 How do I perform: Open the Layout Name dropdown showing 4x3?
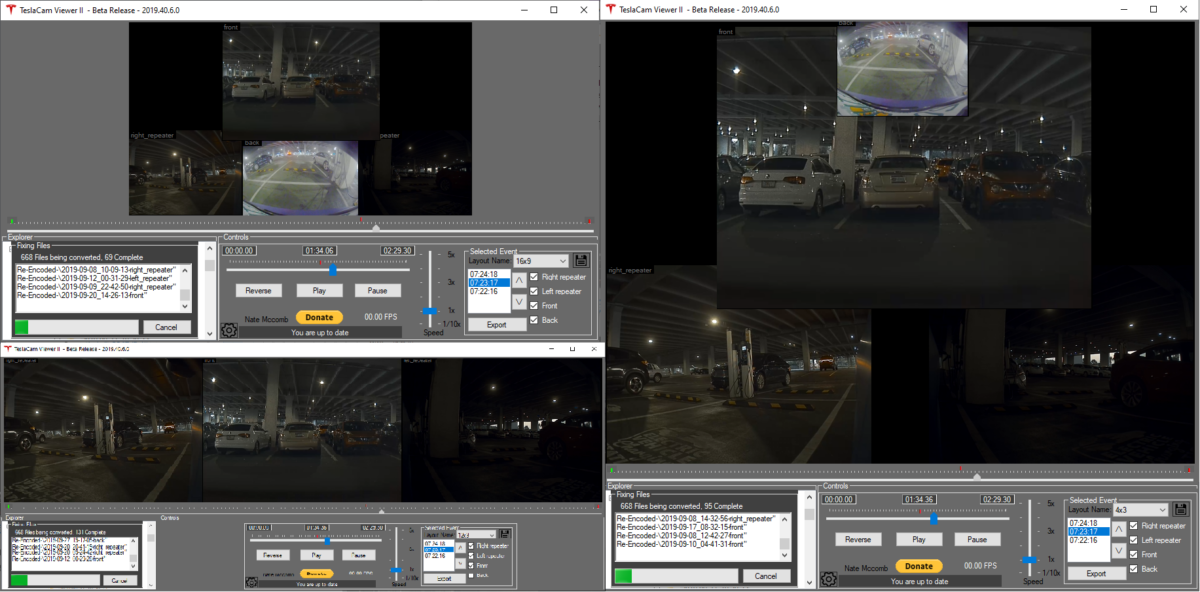(1141, 509)
